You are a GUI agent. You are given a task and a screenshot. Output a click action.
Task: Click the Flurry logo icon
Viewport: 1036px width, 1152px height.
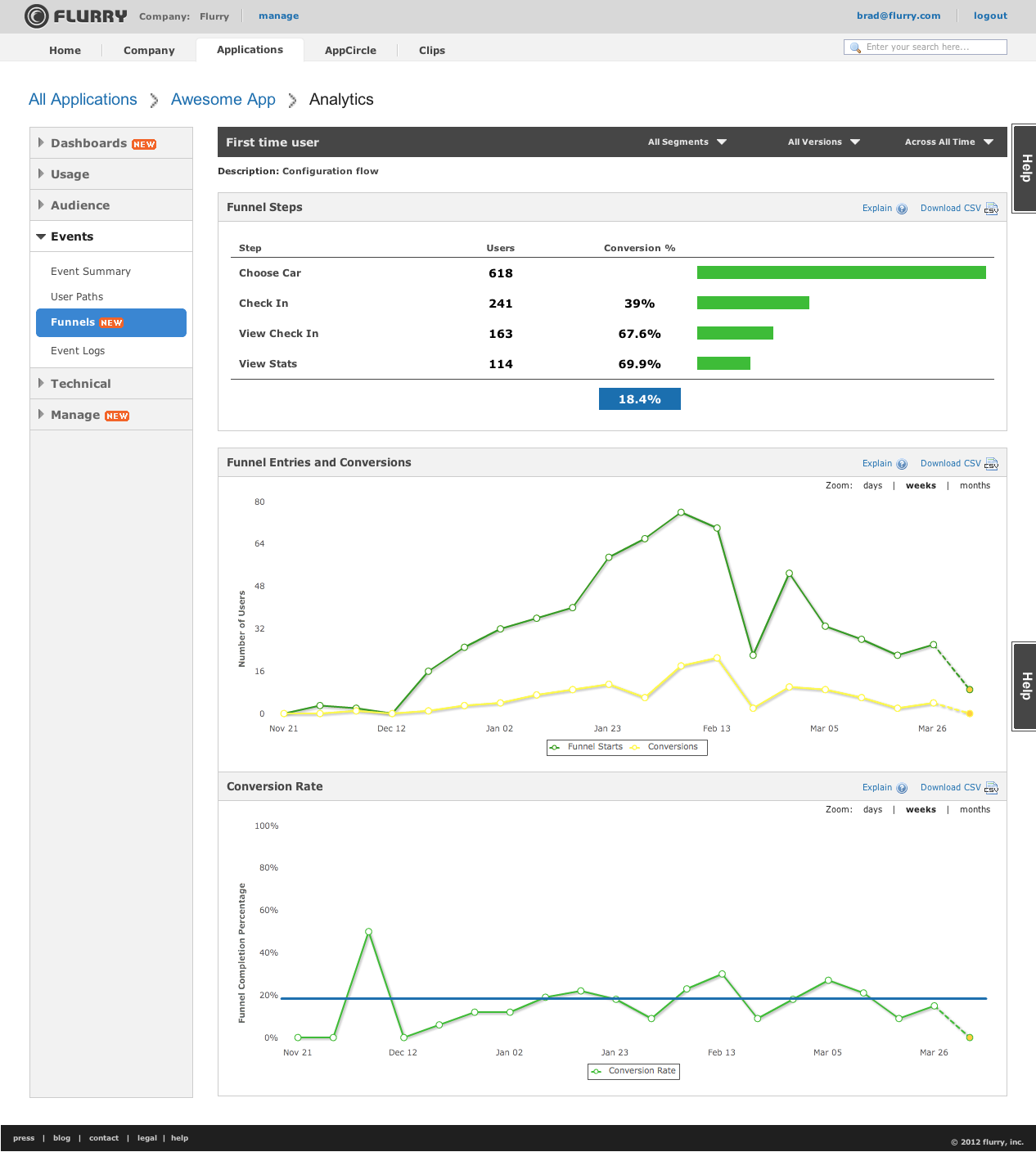tap(37, 16)
